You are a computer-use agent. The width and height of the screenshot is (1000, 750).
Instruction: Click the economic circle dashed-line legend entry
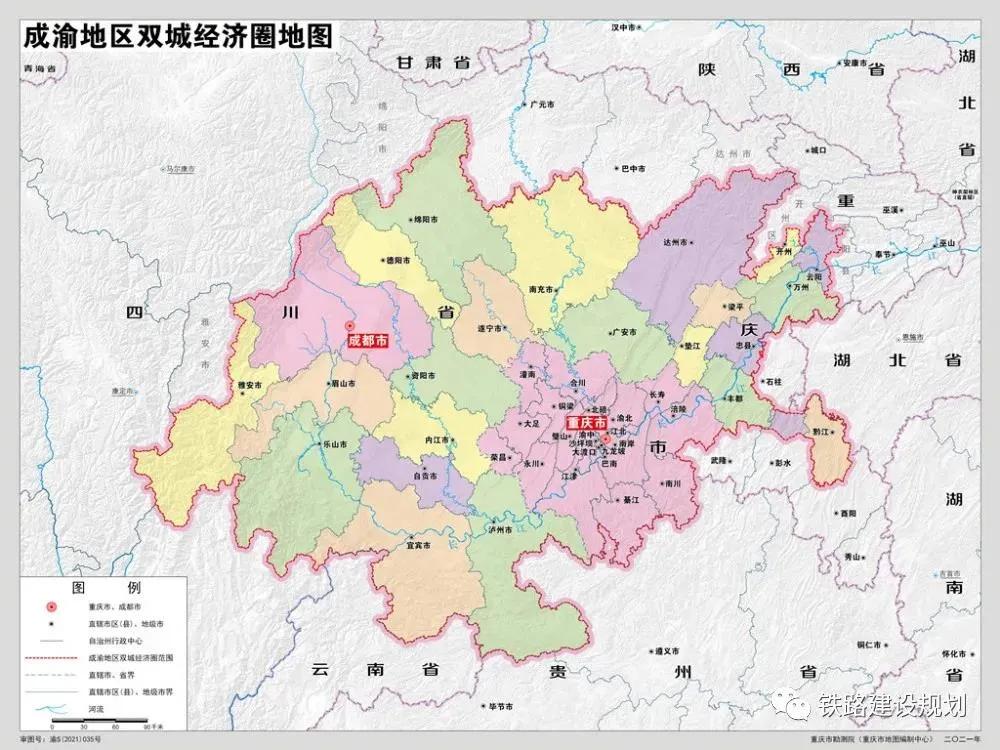(50, 658)
